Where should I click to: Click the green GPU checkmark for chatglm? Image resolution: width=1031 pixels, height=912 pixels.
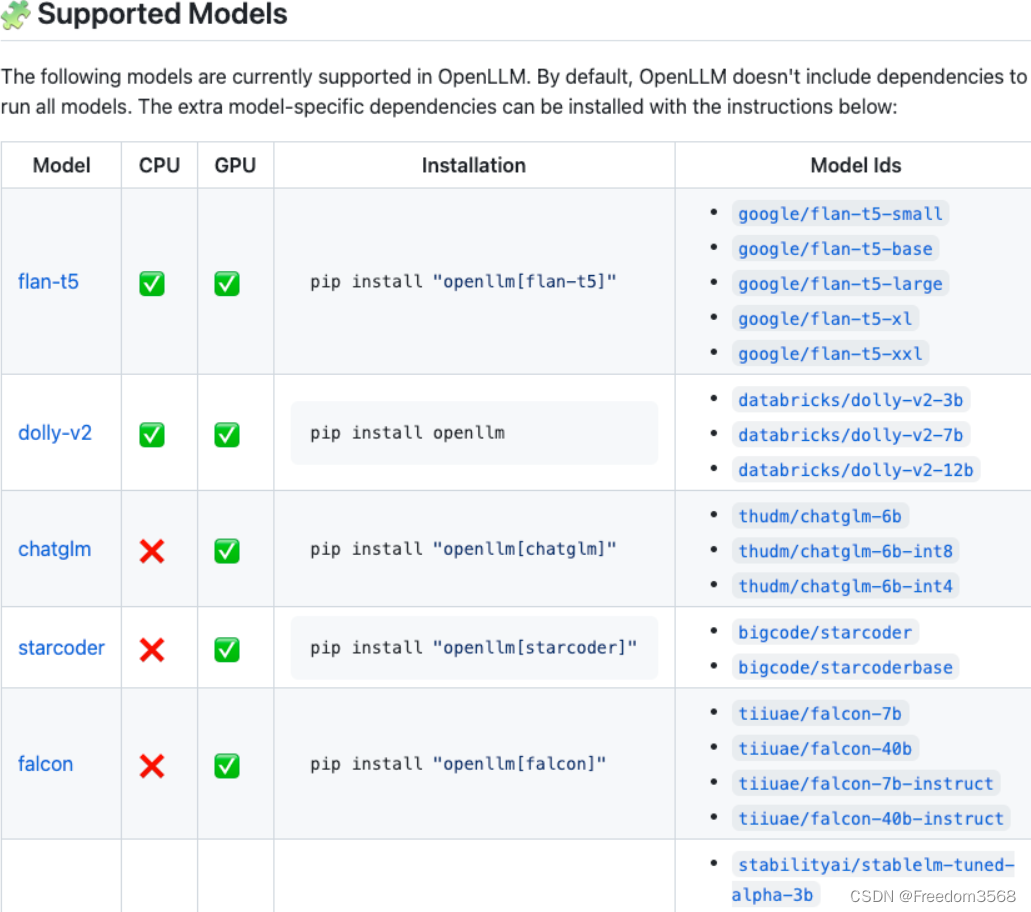(227, 550)
